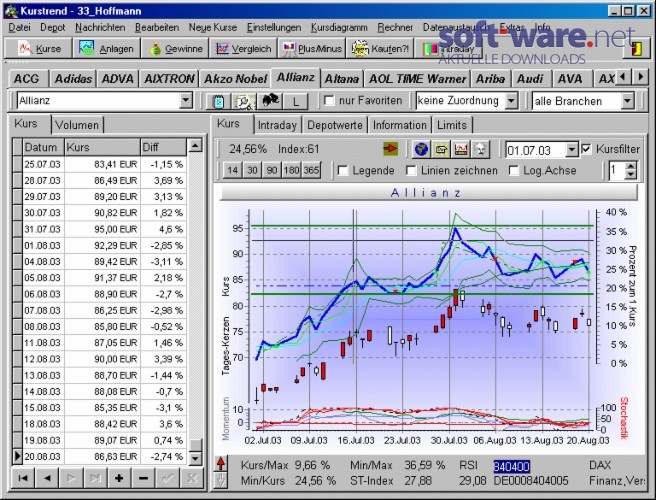Uncheck the Kursfilter checkbox
Image resolution: width=656 pixels, height=500 pixels.
tap(587, 149)
